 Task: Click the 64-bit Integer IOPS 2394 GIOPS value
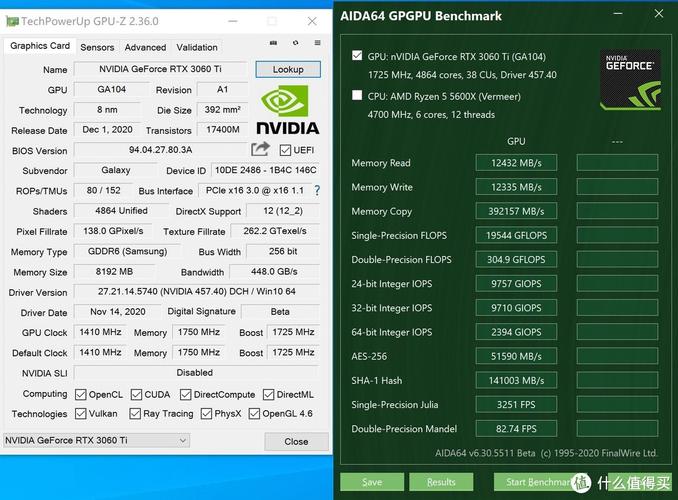pyautogui.click(x=516, y=333)
